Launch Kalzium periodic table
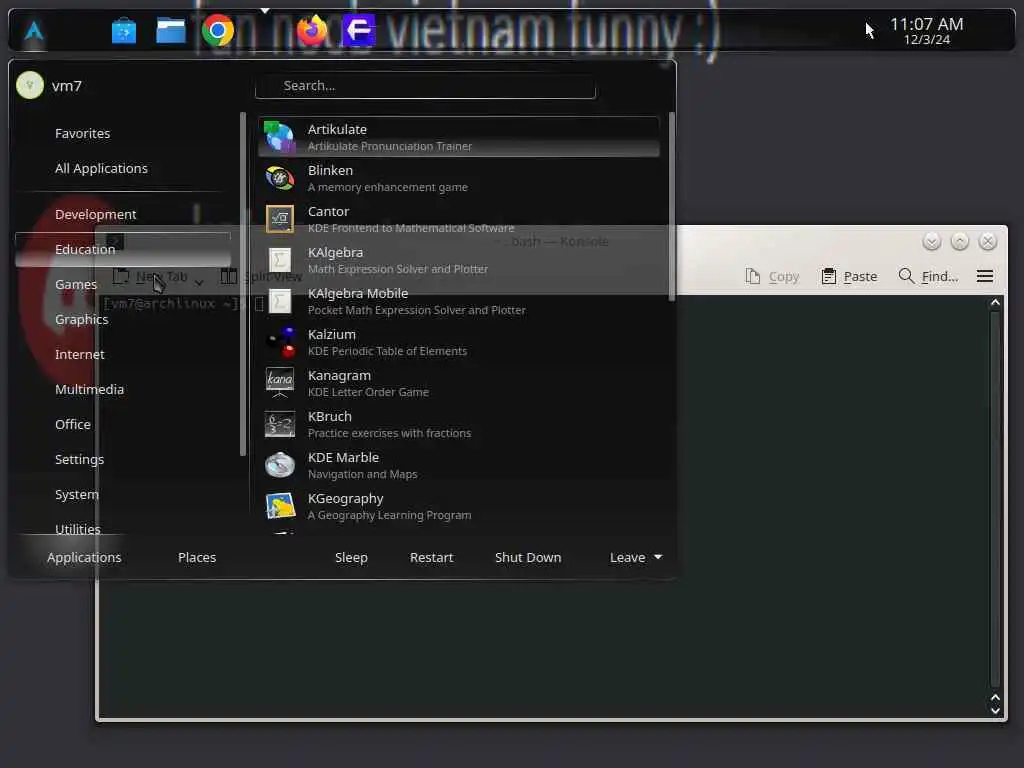This screenshot has width=1024, height=768. (x=458, y=342)
